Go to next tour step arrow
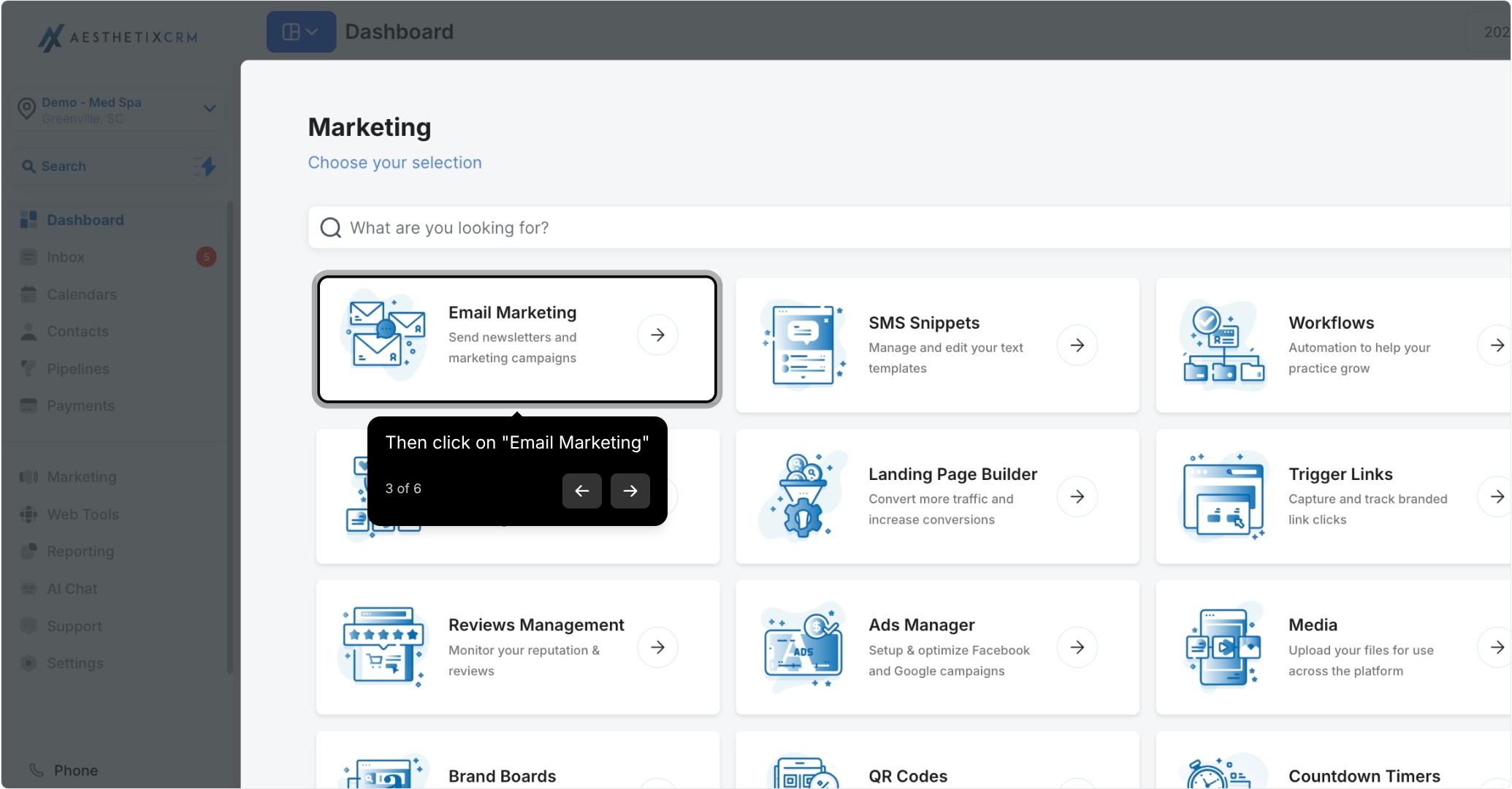Screen dimensions: 1512x789 (630, 491)
